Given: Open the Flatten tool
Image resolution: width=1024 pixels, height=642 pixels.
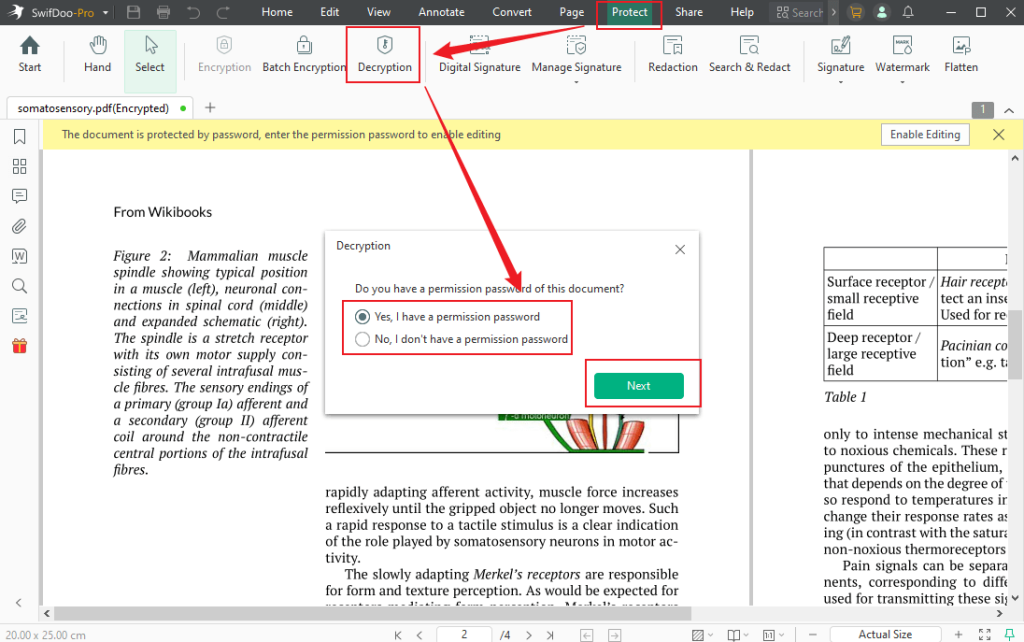Looking at the screenshot, I should tap(960, 55).
